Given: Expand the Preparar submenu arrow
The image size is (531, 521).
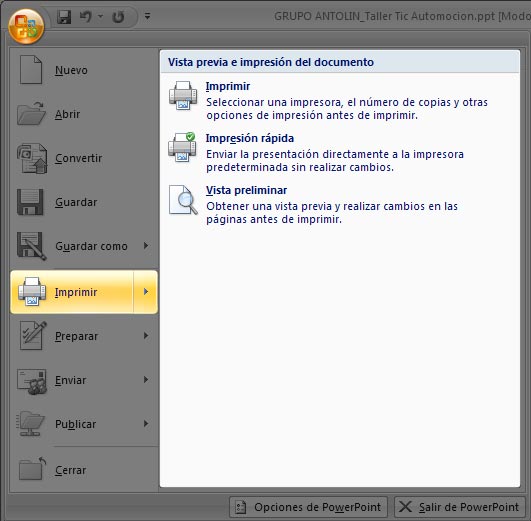Looking at the screenshot, I should [146, 336].
